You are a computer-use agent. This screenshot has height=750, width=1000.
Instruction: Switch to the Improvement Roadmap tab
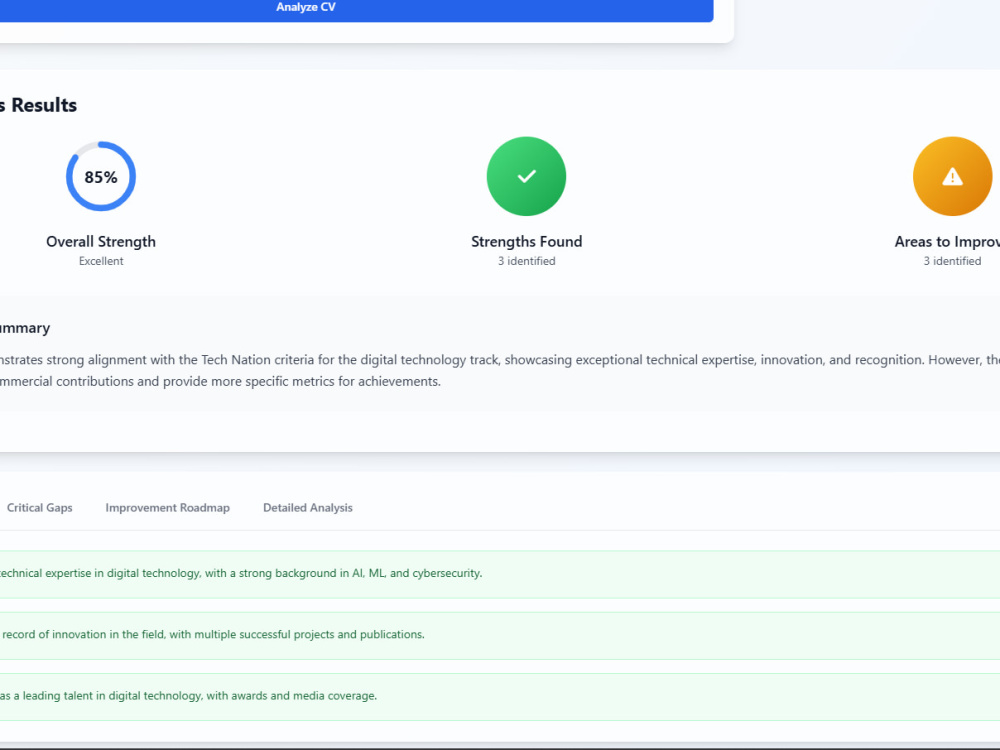pyautogui.click(x=167, y=508)
